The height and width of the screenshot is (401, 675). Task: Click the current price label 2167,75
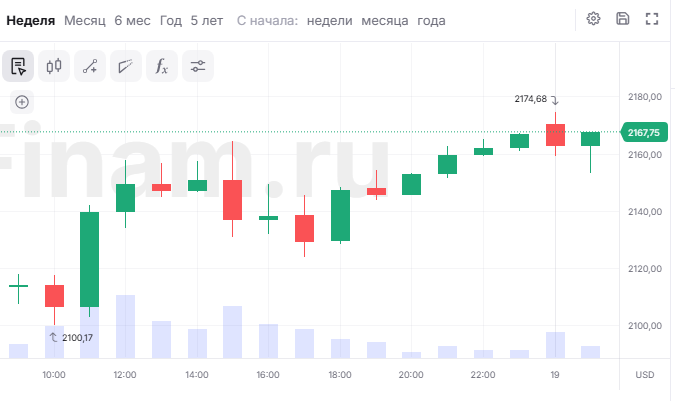[644, 133]
